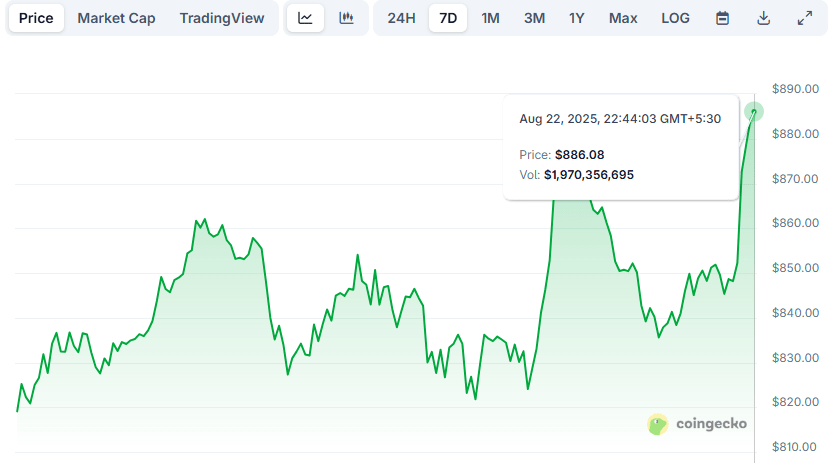Click the CoinGecko gecko logo watermark
833x463 pixels.
pyautogui.click(x=657, y=424)
